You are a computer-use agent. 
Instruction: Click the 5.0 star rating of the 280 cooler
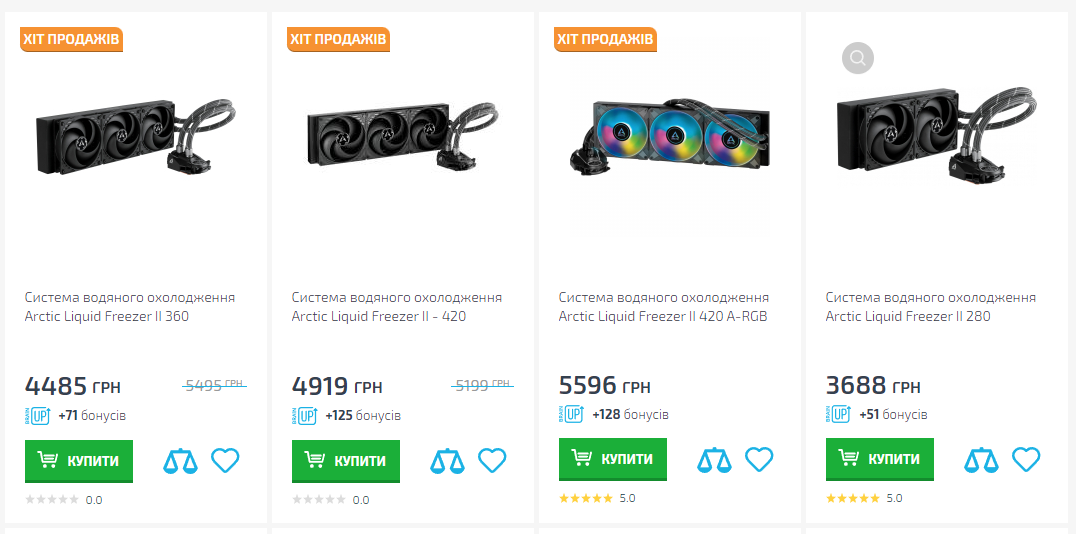864,498
